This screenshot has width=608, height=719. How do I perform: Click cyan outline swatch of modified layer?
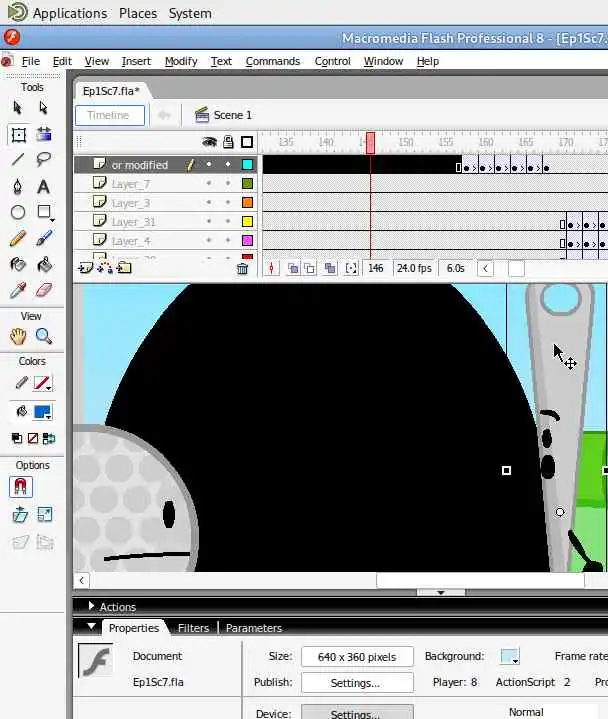(x=247, y=165)
